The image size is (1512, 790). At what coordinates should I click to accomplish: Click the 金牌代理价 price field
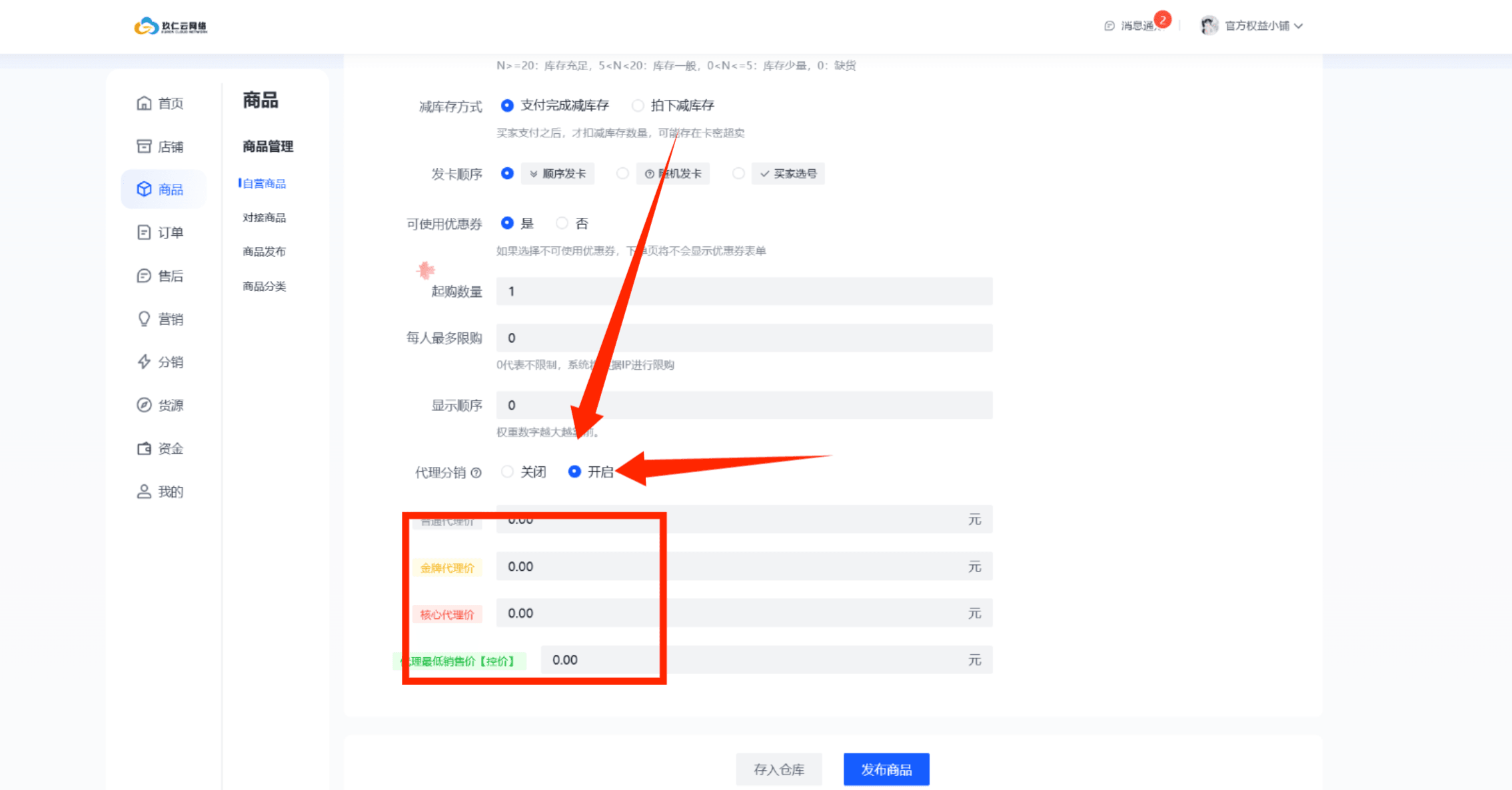coord(744,566)
